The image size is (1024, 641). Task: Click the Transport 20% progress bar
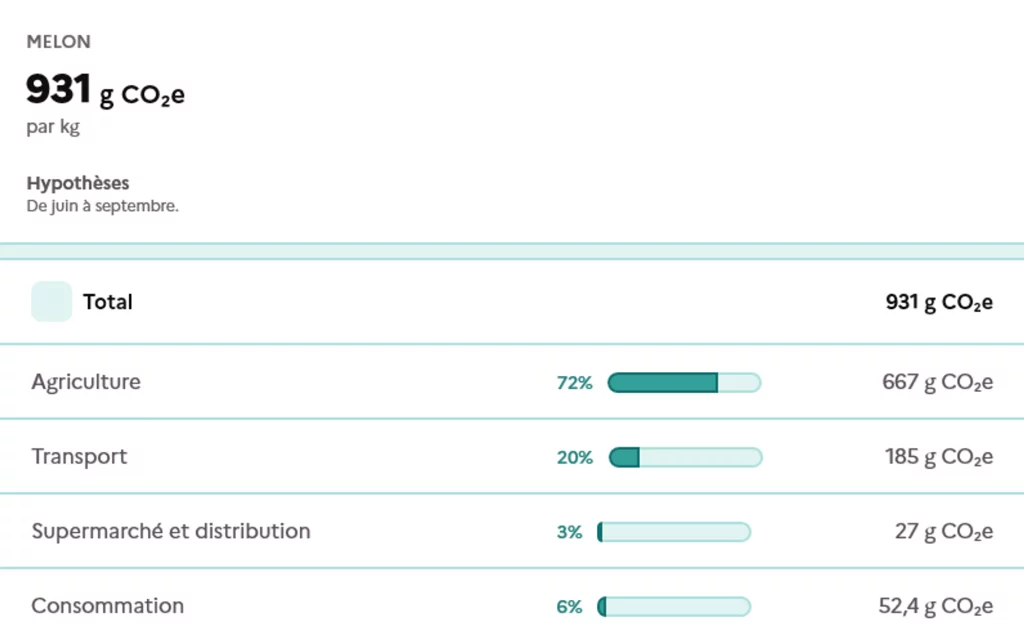685,457
